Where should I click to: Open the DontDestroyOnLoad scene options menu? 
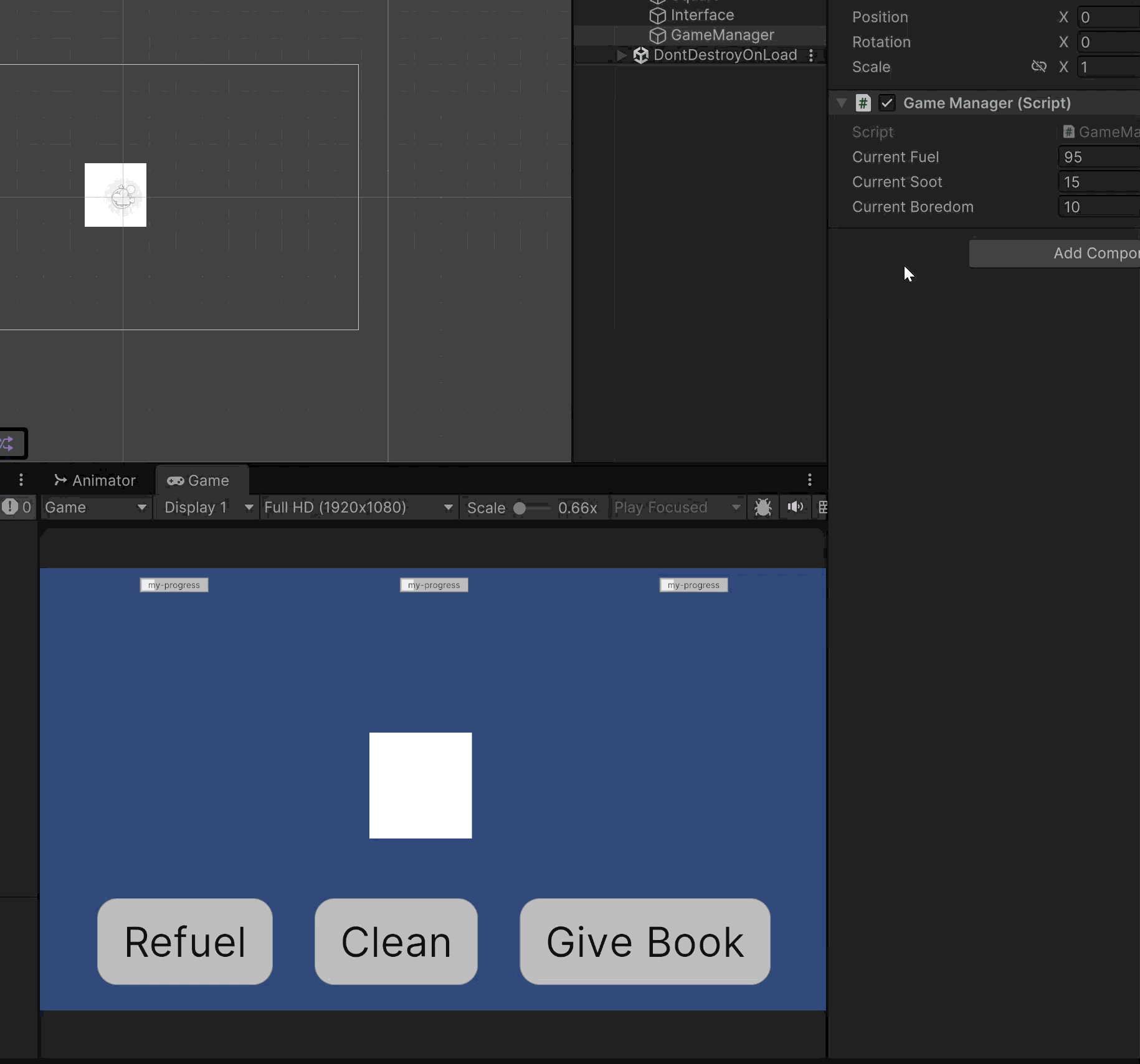811,55
